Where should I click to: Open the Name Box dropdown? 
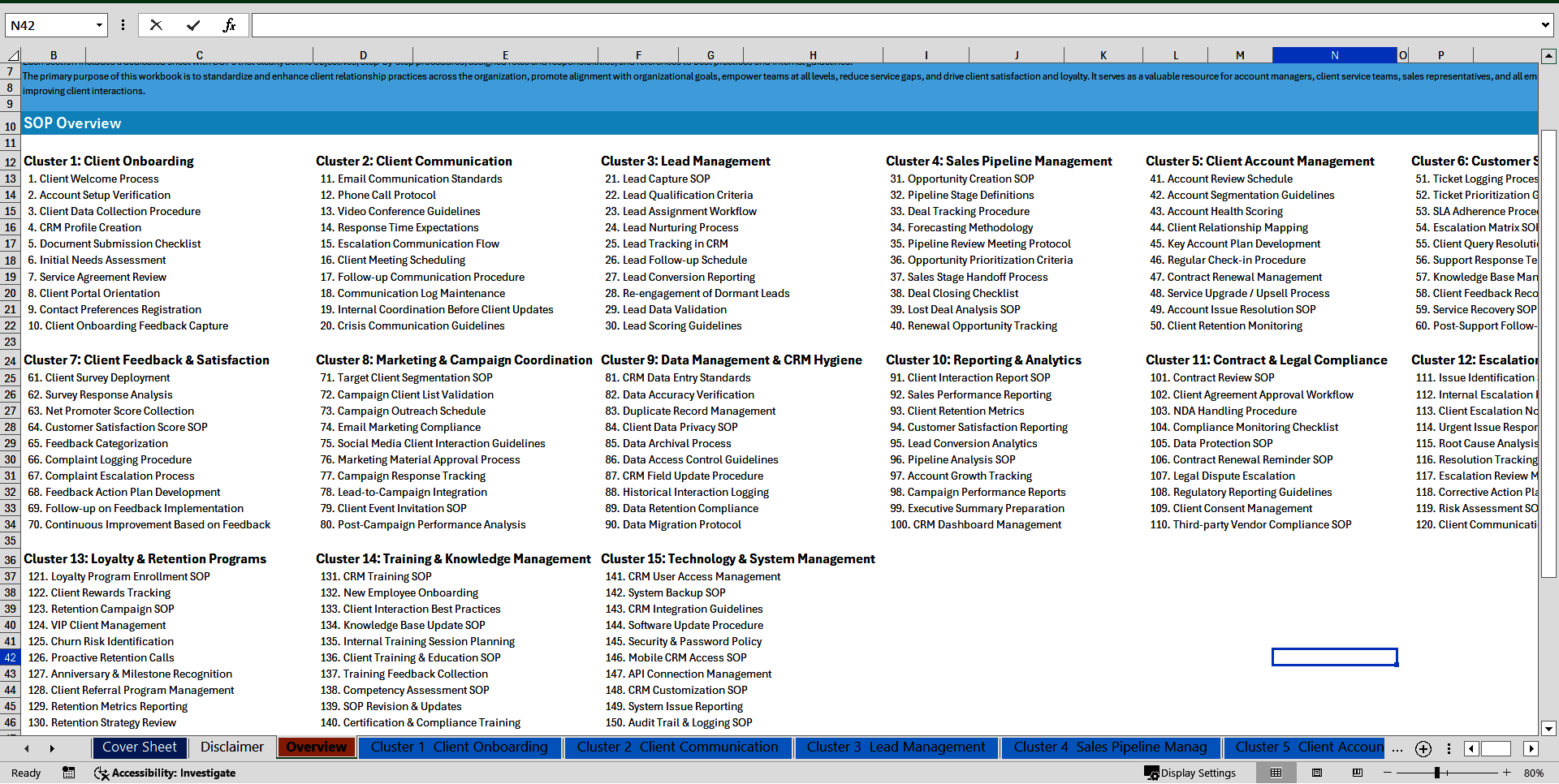click(99, 25)
